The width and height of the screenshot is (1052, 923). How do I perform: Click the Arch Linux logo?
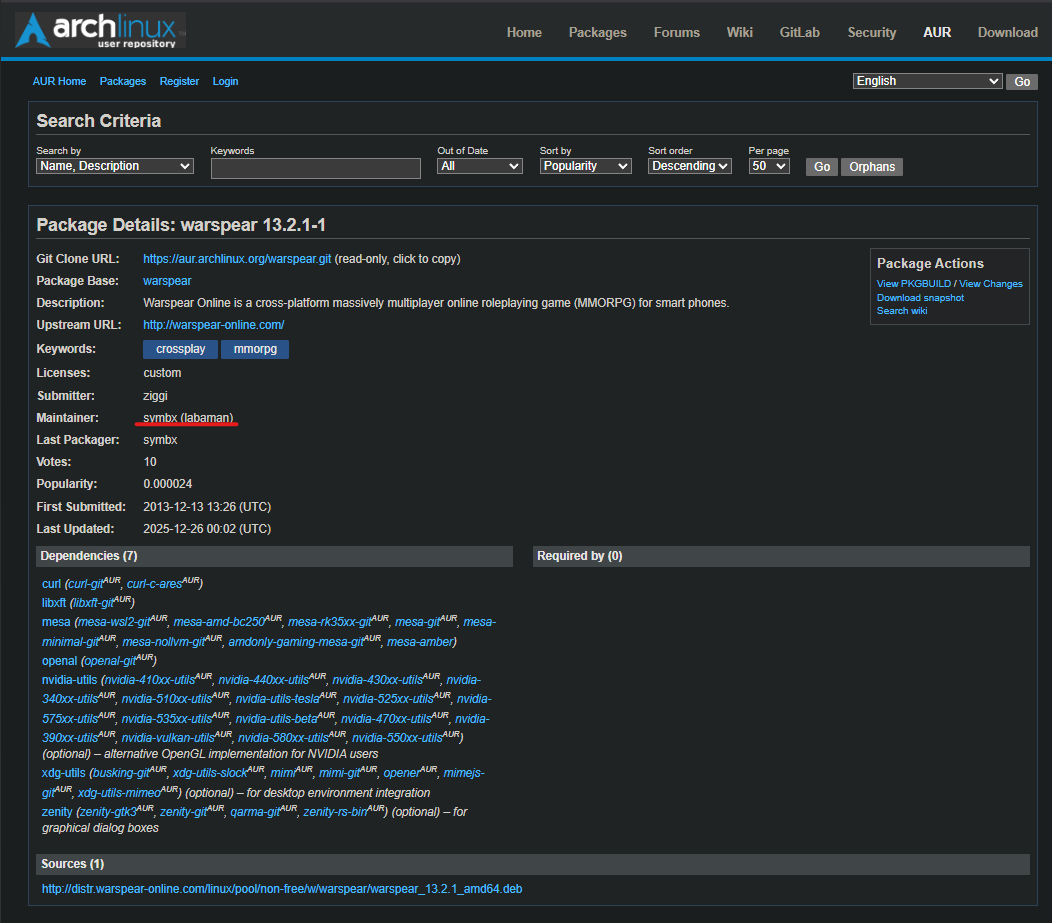click(100, 31)
